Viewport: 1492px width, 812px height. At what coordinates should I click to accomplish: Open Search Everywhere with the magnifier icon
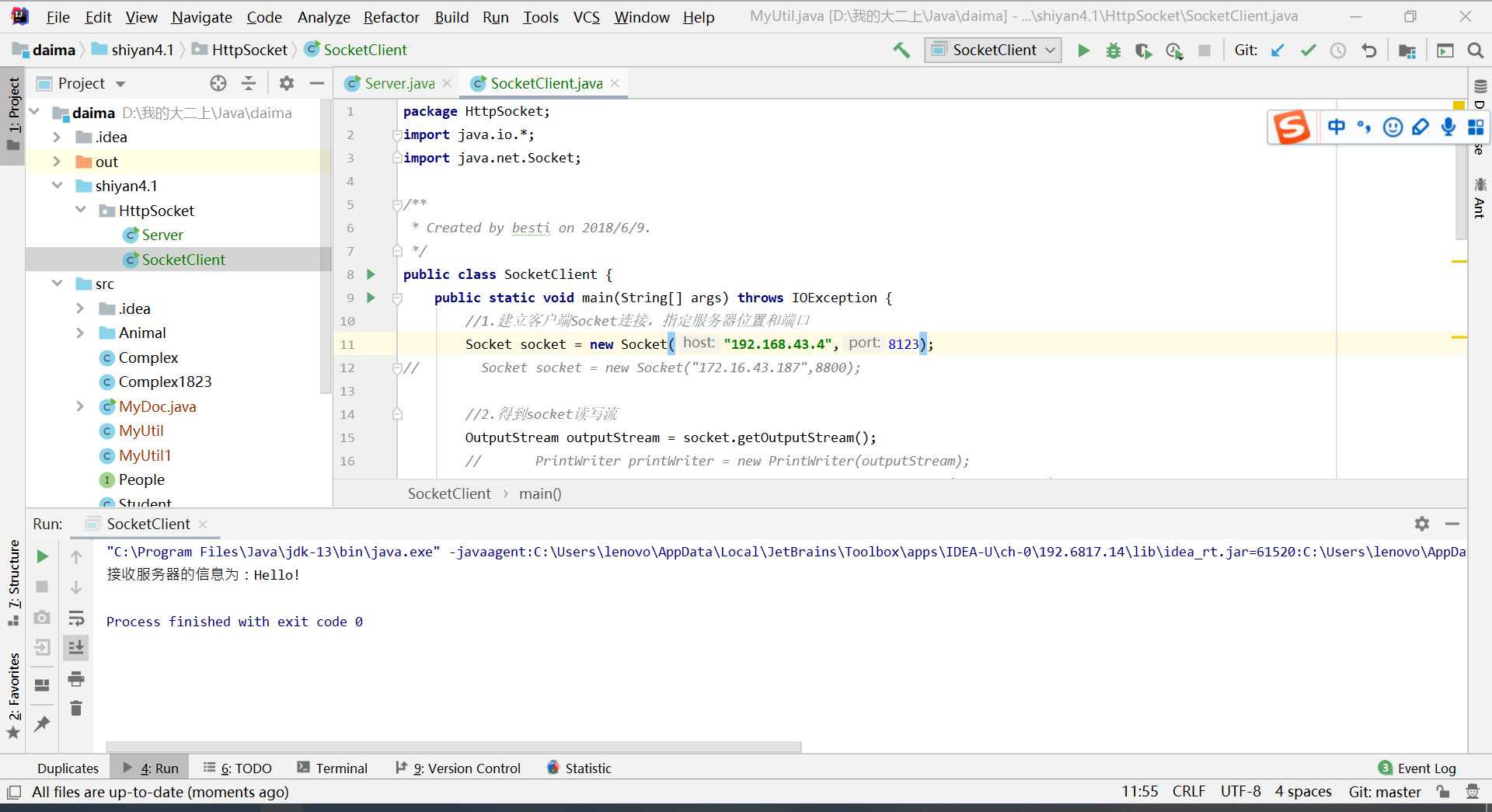(1475, 51)
